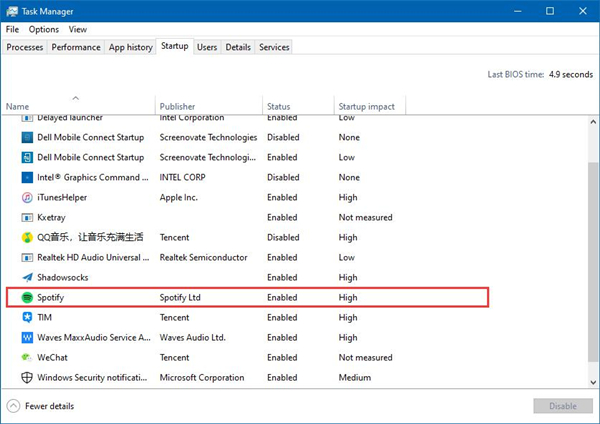The image size is (600, 424).
Task: Click the scrollbar down arrow
Action: pyautogui.click(x=593, y=382)
